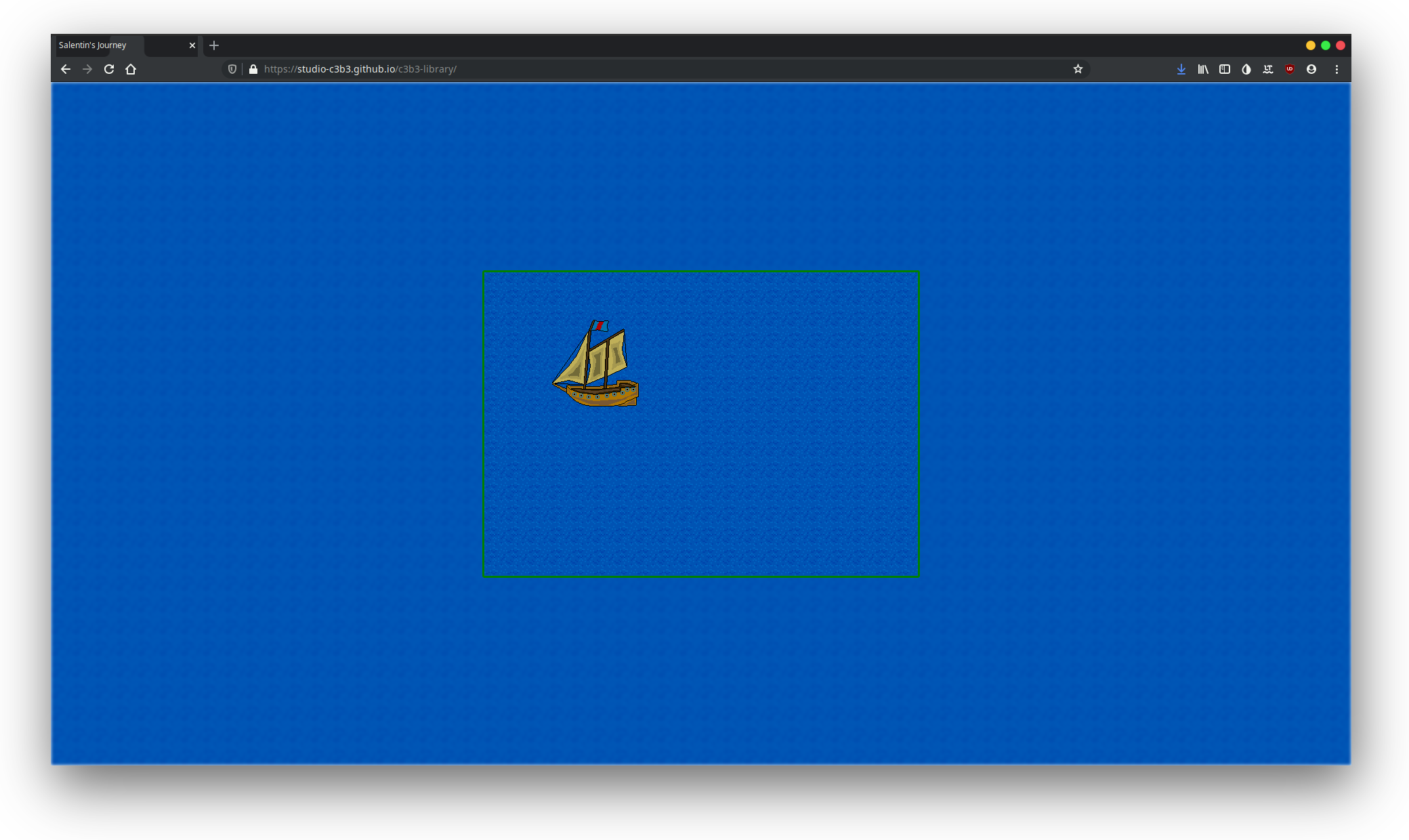Open the library bookshelf icon
Viewport: 1409px width, 840px height.
(1203, 69)
